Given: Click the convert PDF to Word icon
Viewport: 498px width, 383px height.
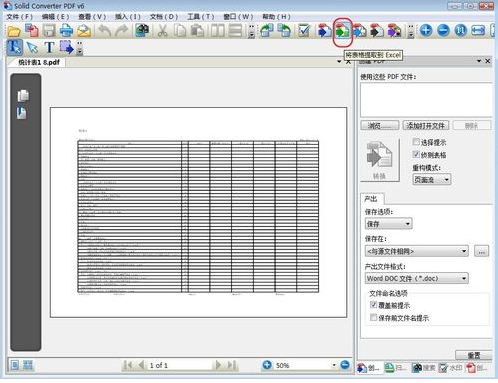Looking at the screenshot, I should pos(325,31).
